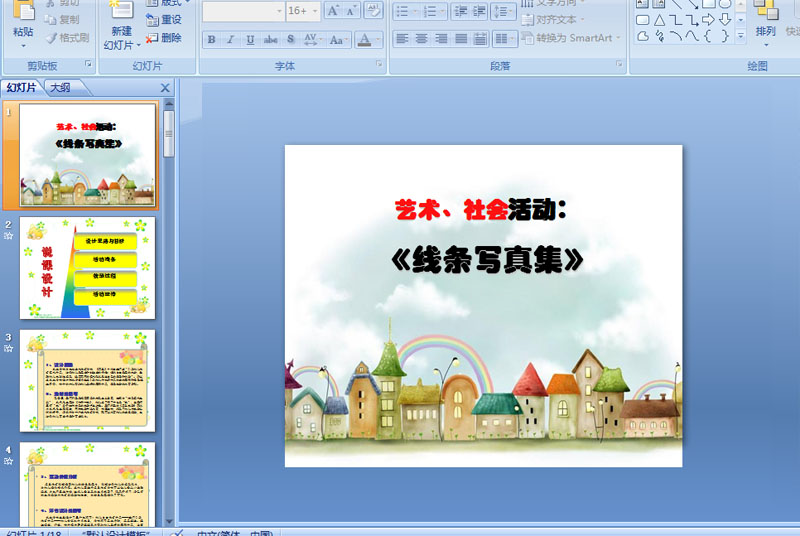Click the Paste (粘贴) clipboard icon
This screenshot has height=536, width=800.
(x=23, y=9)
